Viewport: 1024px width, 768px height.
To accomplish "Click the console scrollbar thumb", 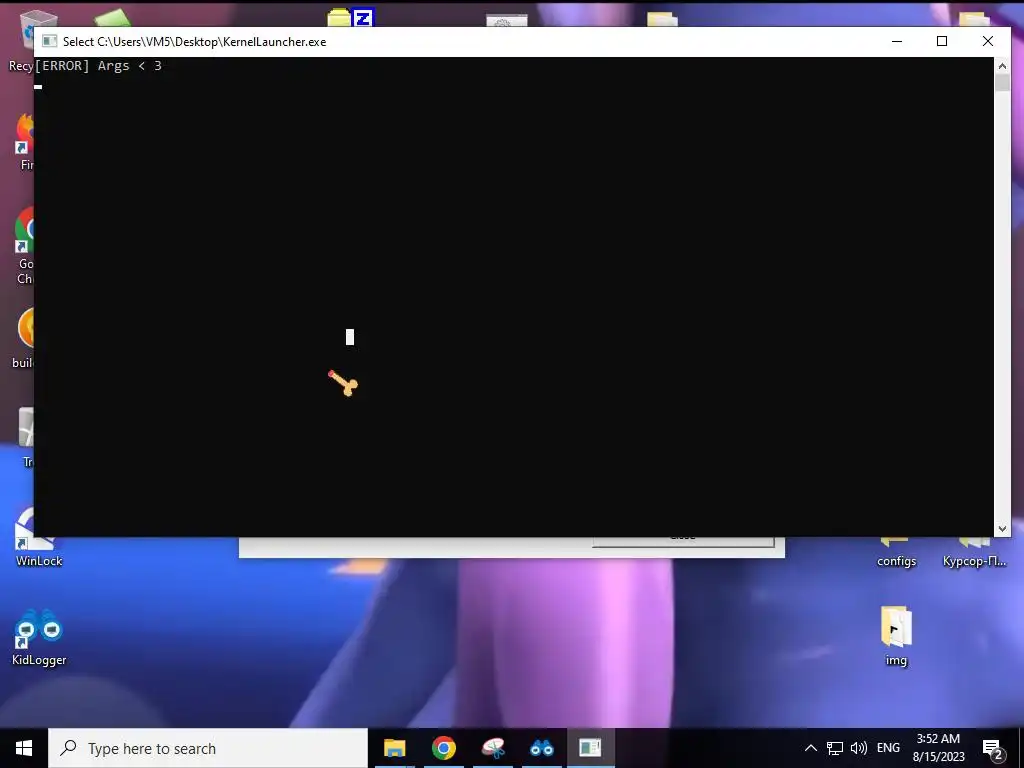I will [1002, 82].
